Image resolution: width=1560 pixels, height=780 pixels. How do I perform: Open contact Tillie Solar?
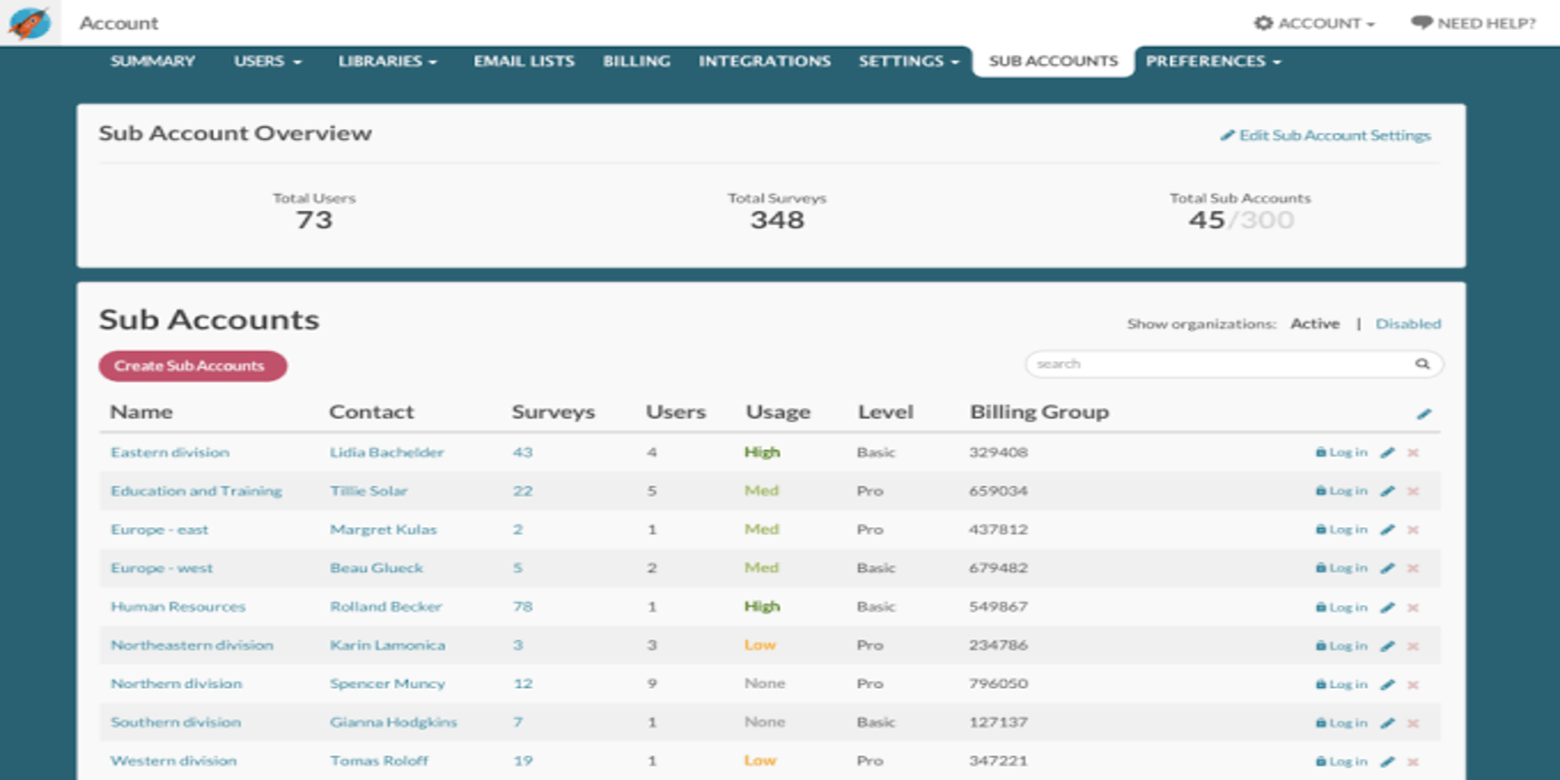click(369, 491)
